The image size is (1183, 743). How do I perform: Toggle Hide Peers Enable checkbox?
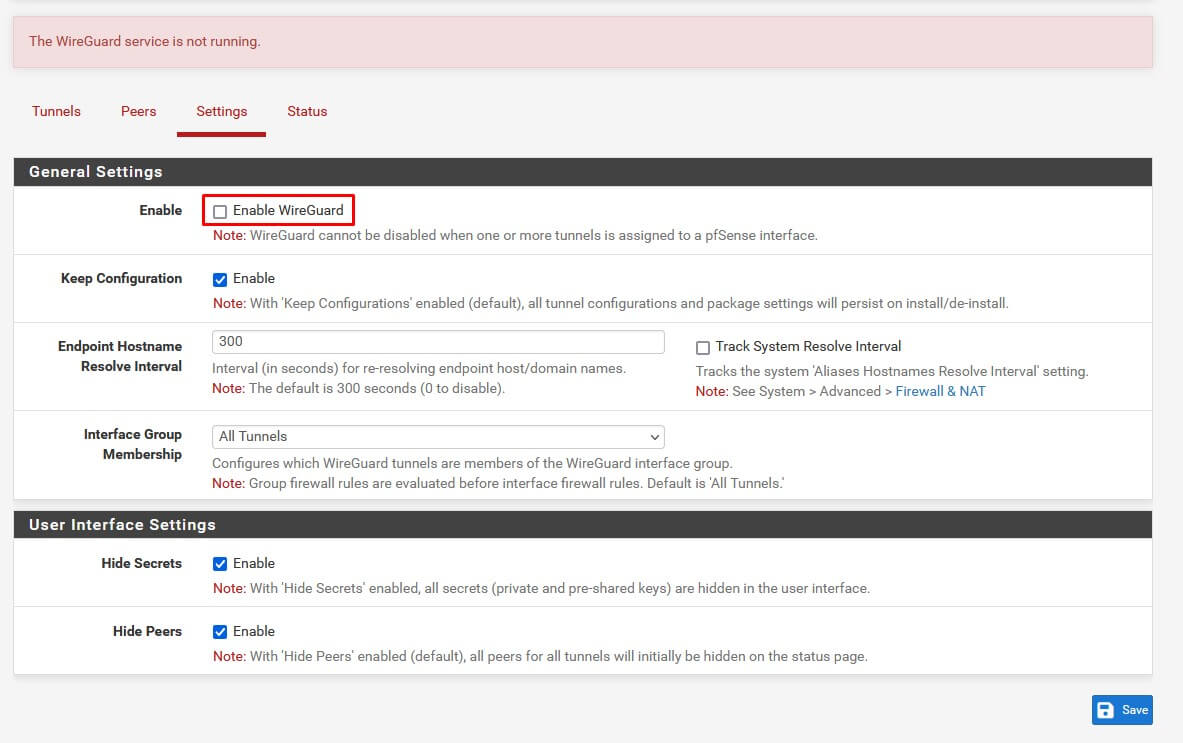(x=220, y=631)
